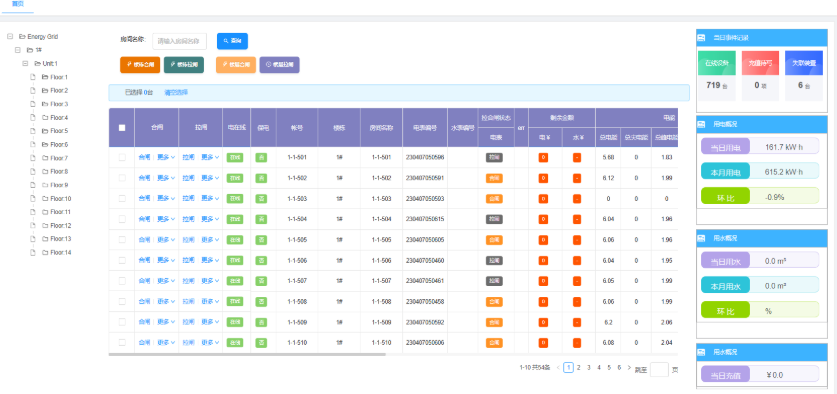Click the document icon before Floor:14

(33, 253)
